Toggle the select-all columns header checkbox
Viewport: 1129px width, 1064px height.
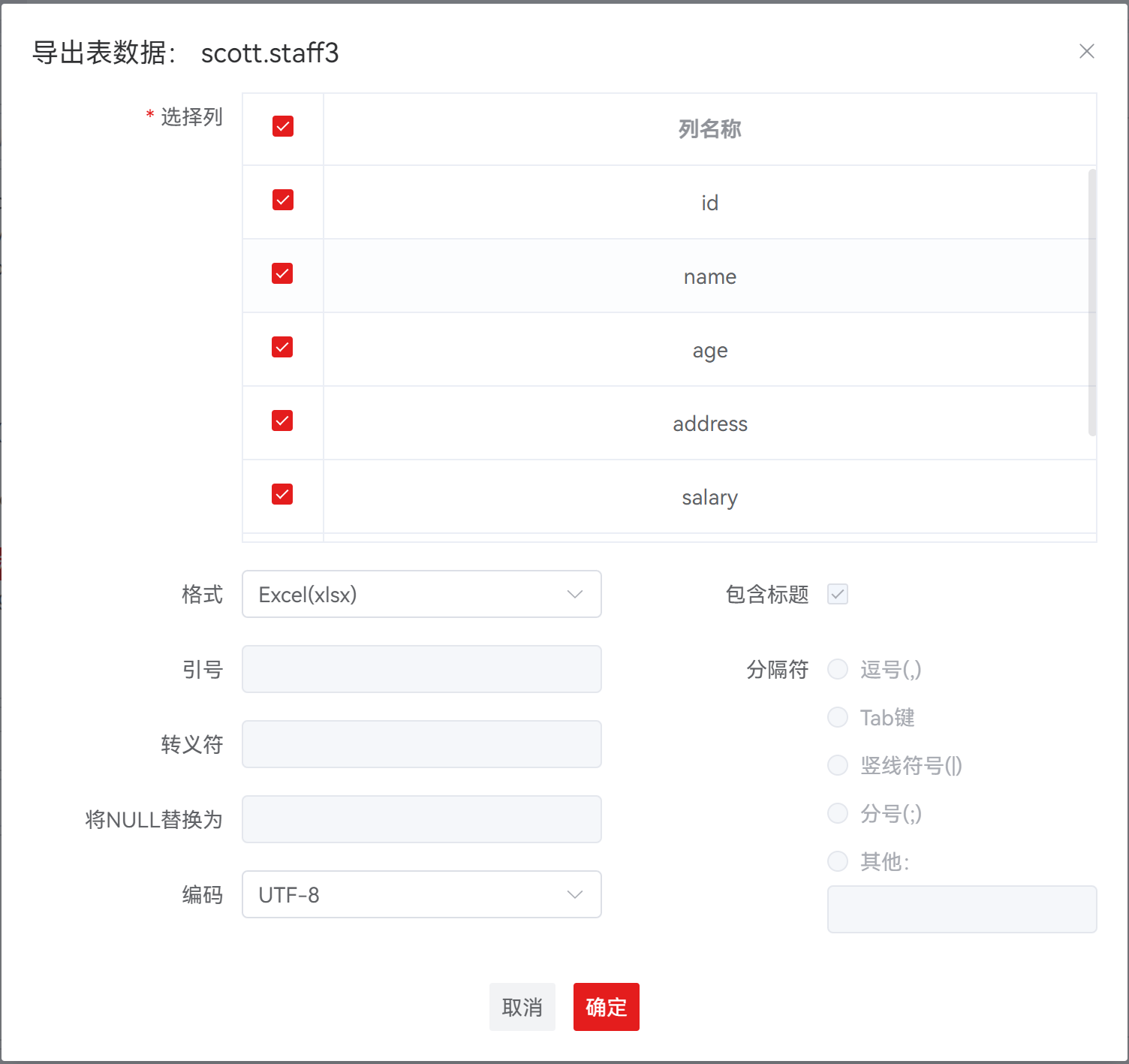pos(283,126)
